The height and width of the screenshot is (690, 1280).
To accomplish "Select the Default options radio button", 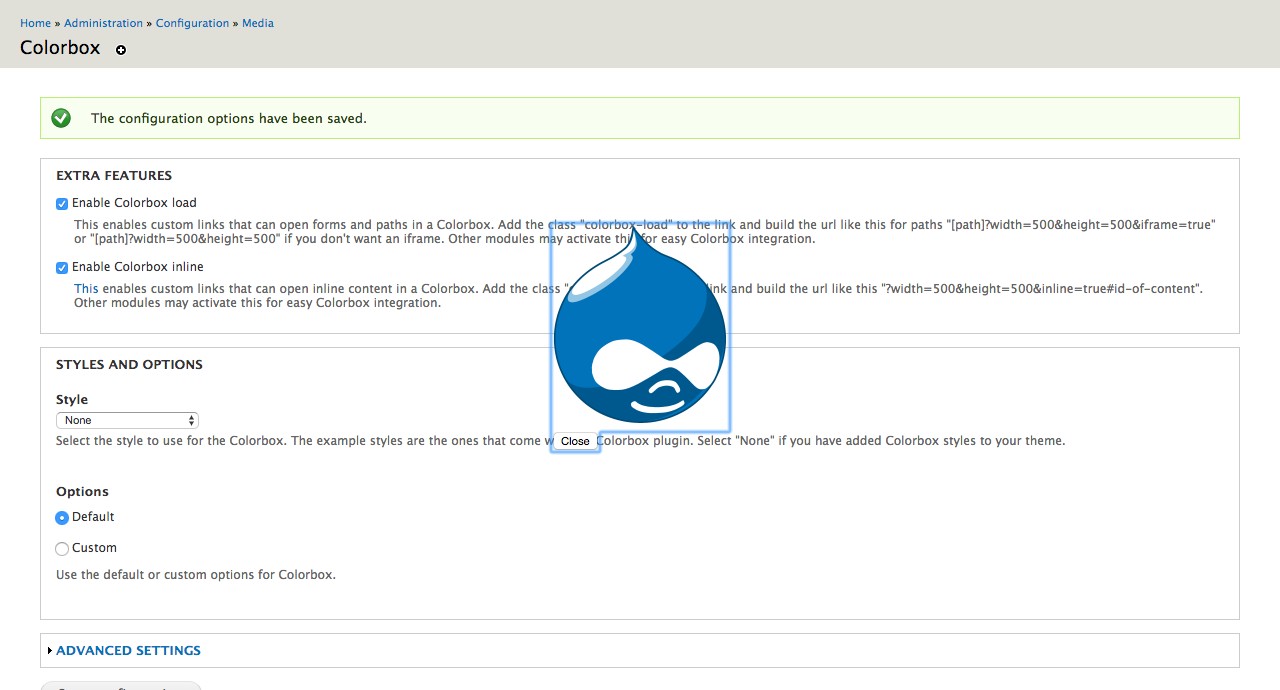I will (62, 518).
